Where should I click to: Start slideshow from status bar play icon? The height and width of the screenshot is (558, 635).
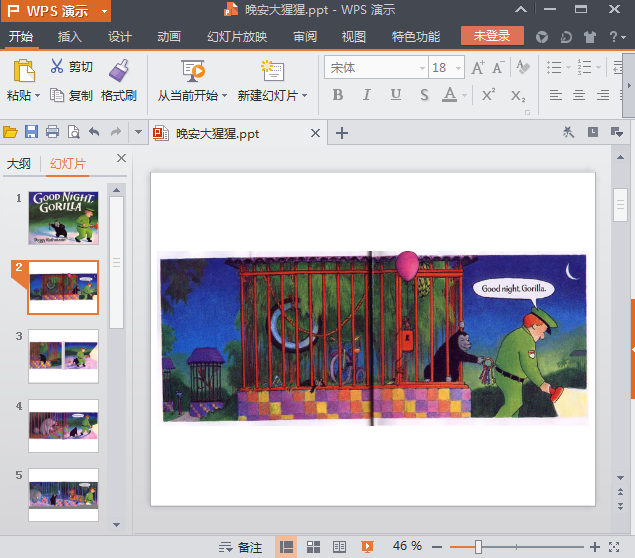pos(367,547)
